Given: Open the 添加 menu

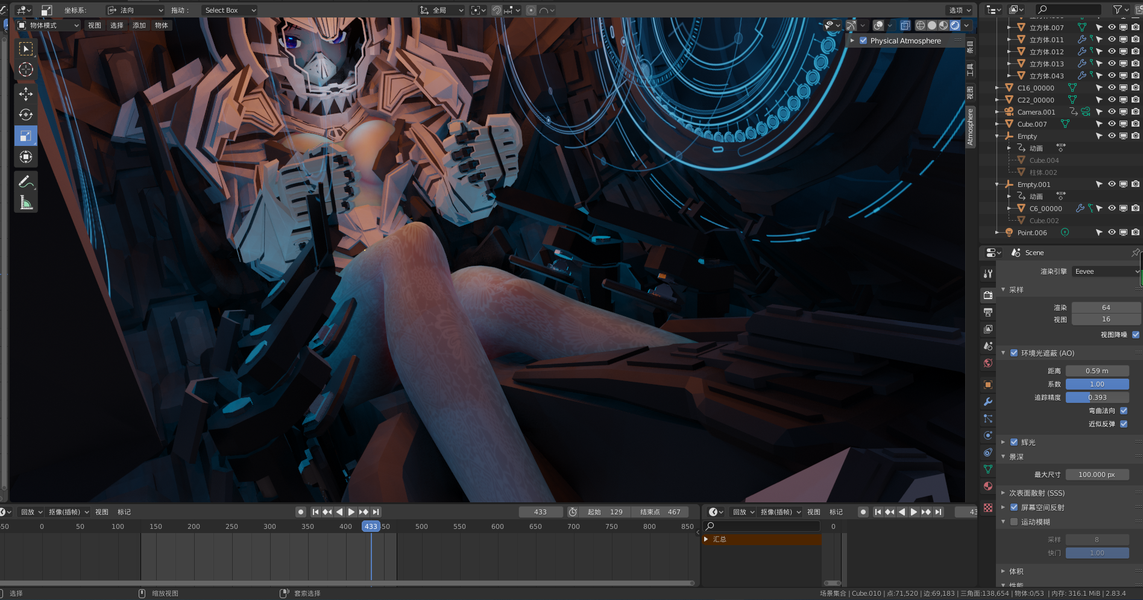Looking at the screenshot, I should [x=139, y=26].
